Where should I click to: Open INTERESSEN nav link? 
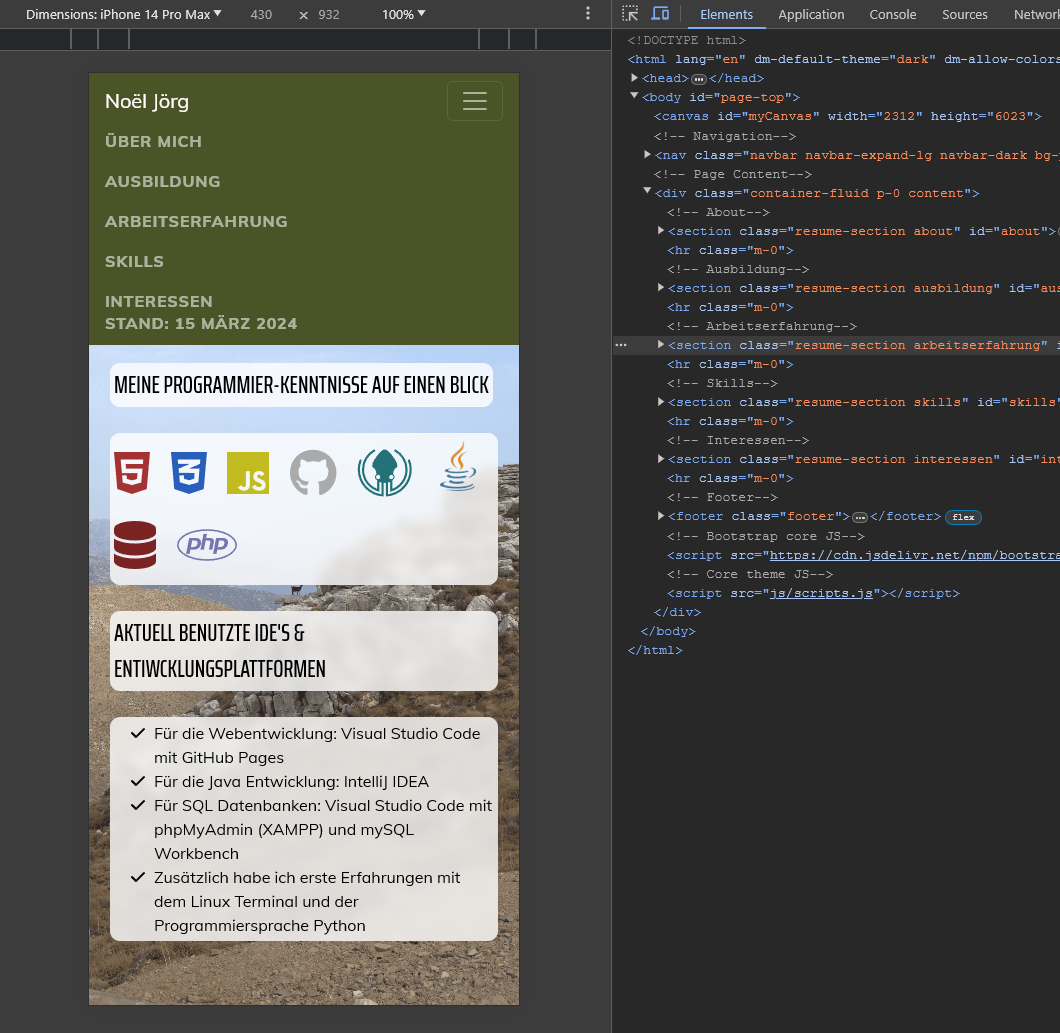tap(159, 301)
